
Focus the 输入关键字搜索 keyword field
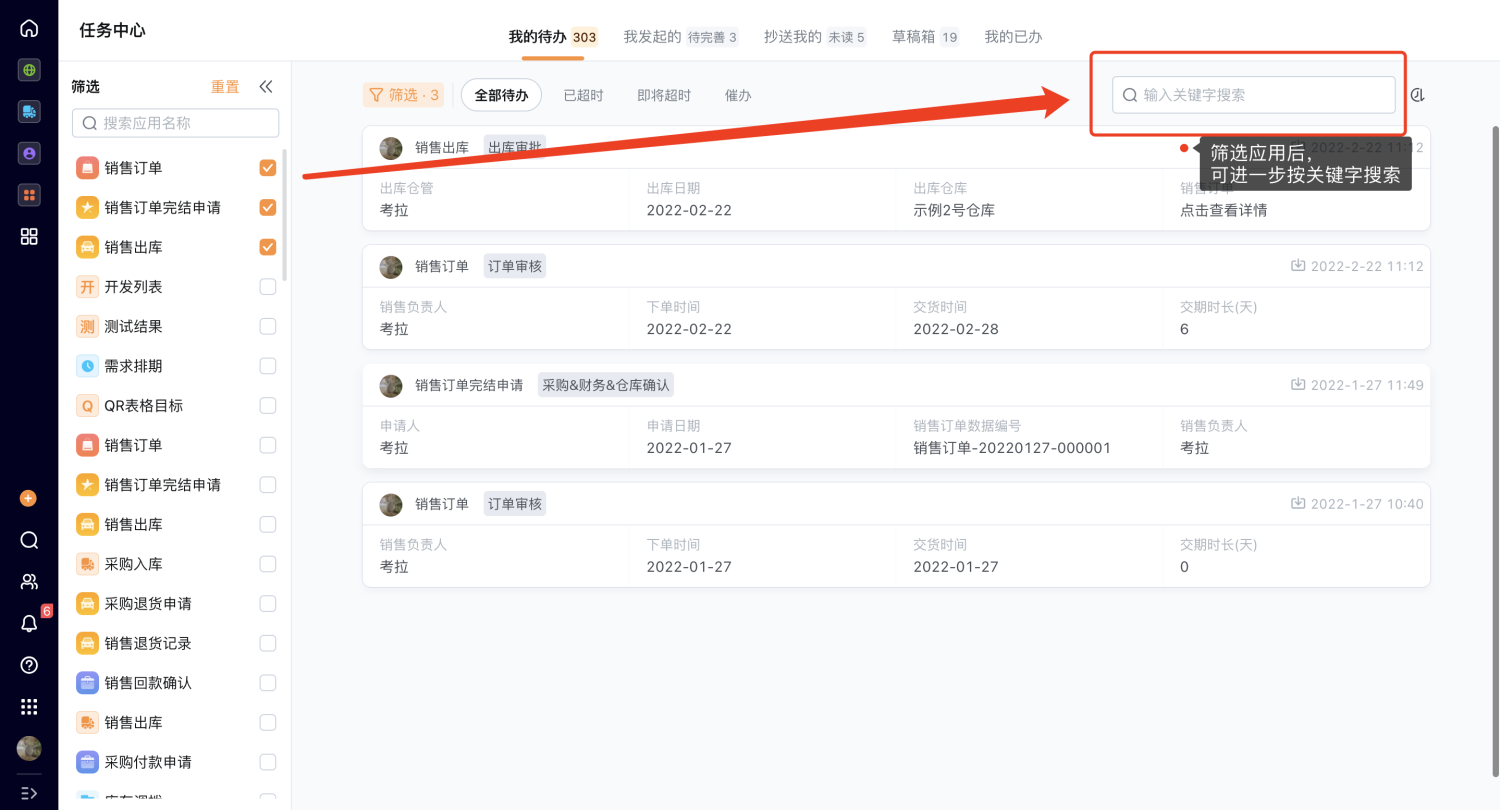pyautogui.click(x=1254, y=95)
